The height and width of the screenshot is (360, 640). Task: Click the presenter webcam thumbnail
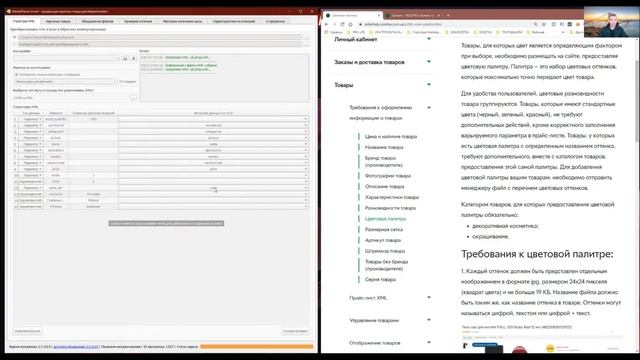point(611,22)
